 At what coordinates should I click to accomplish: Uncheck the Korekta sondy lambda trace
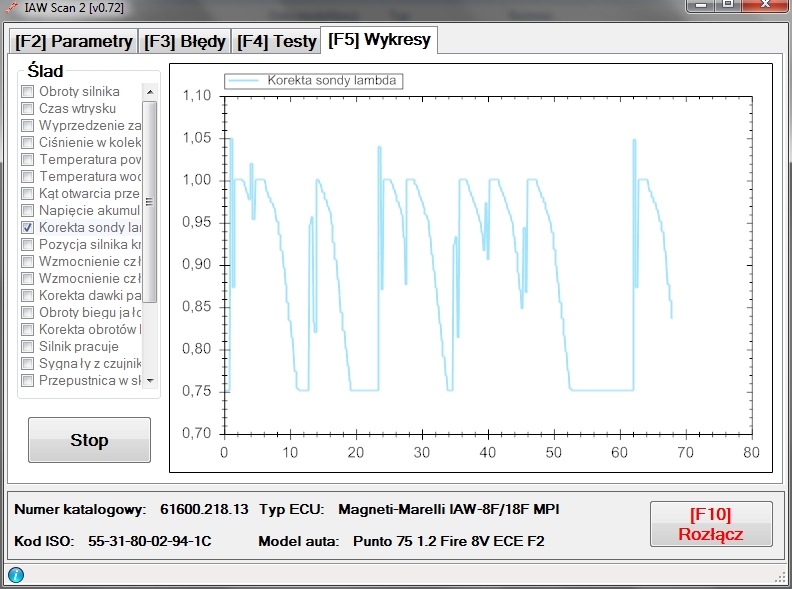[x=28, y=228]
